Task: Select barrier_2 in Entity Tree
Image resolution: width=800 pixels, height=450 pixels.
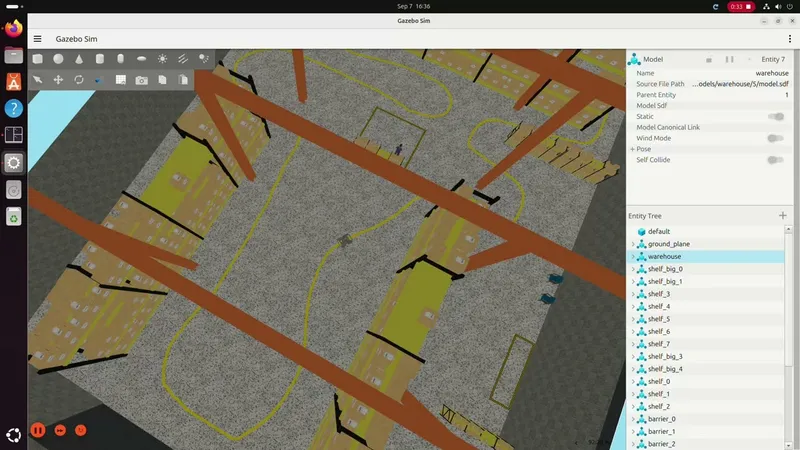Action: pyautogui.click(x=706, y=444)
